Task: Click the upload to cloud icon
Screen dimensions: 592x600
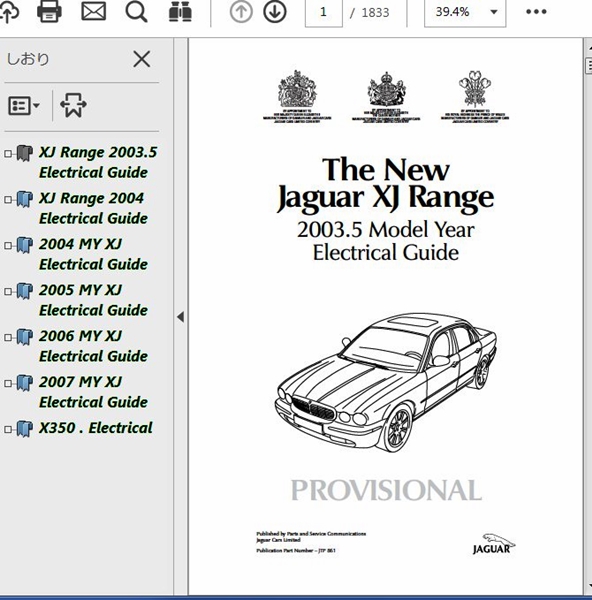Action: click(8, 12)
